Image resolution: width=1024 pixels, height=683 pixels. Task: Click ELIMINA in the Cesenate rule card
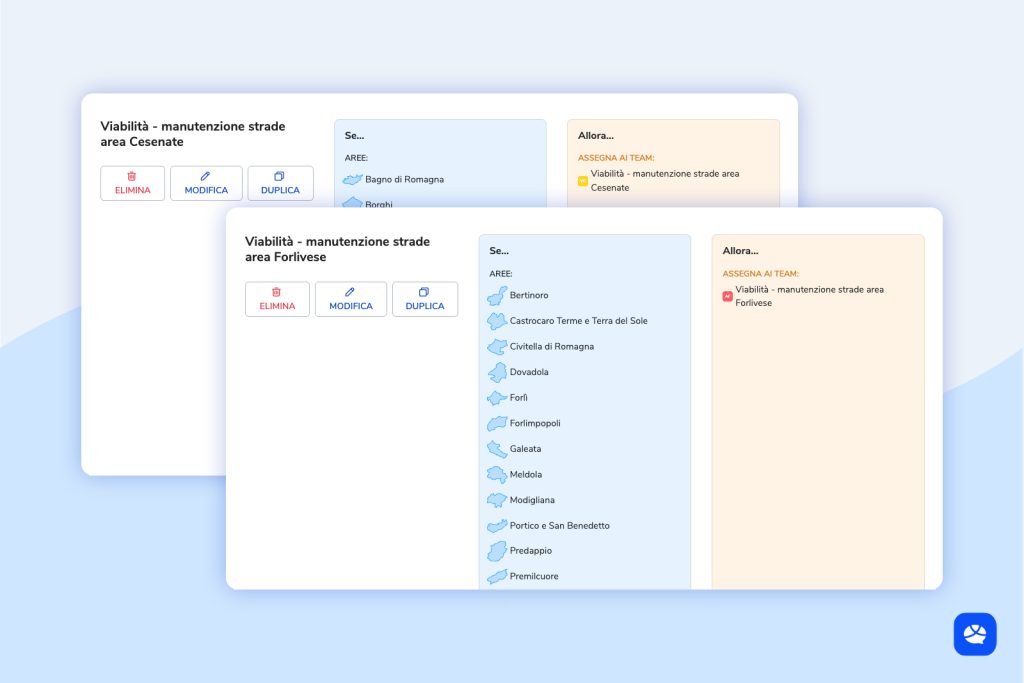(133, 183)
